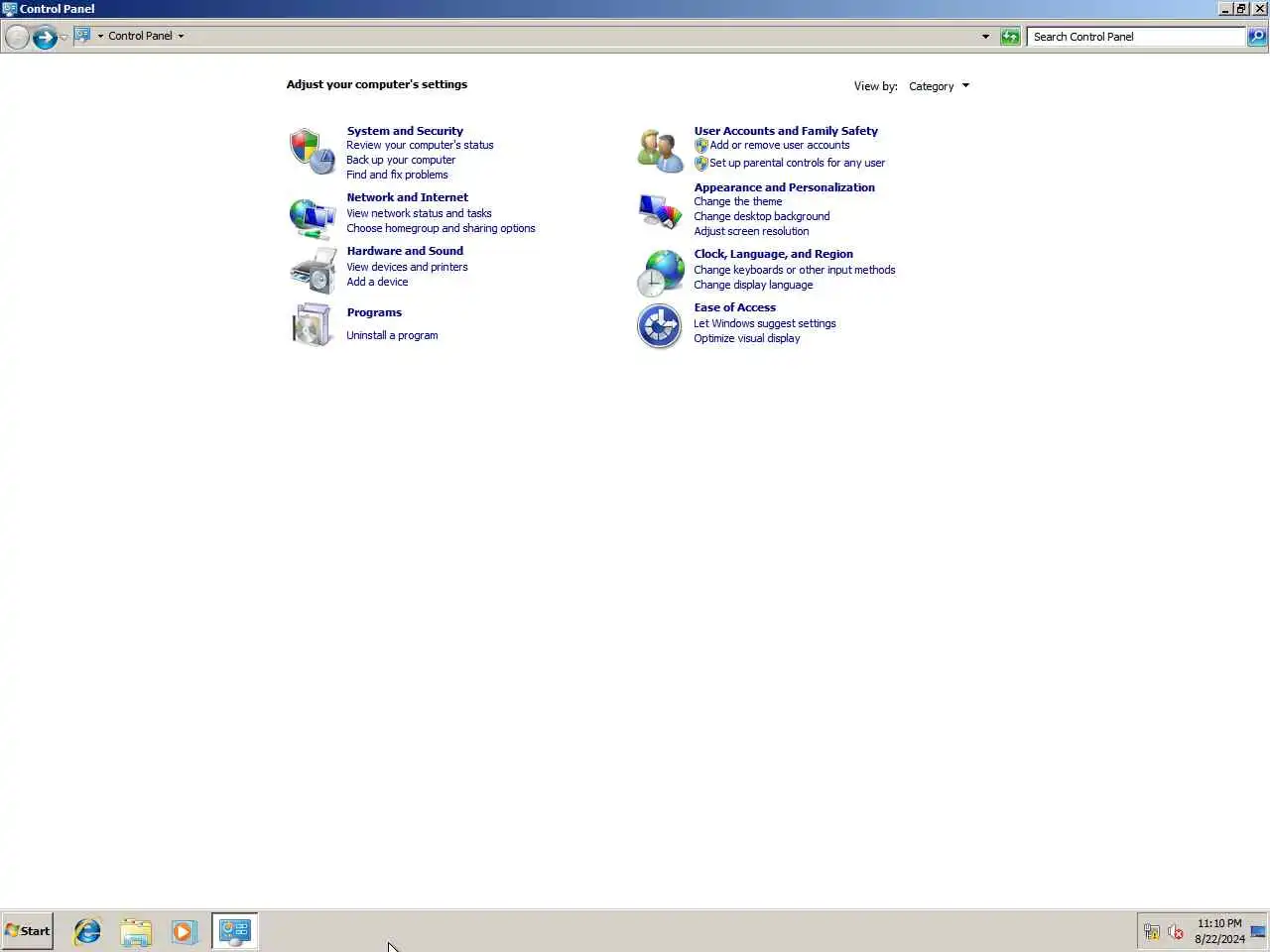Image resolution: width=1270 pixels, height=952 pixels.
Task: Click the Control Panel breadcrumb text
Action: pos(140,36)
